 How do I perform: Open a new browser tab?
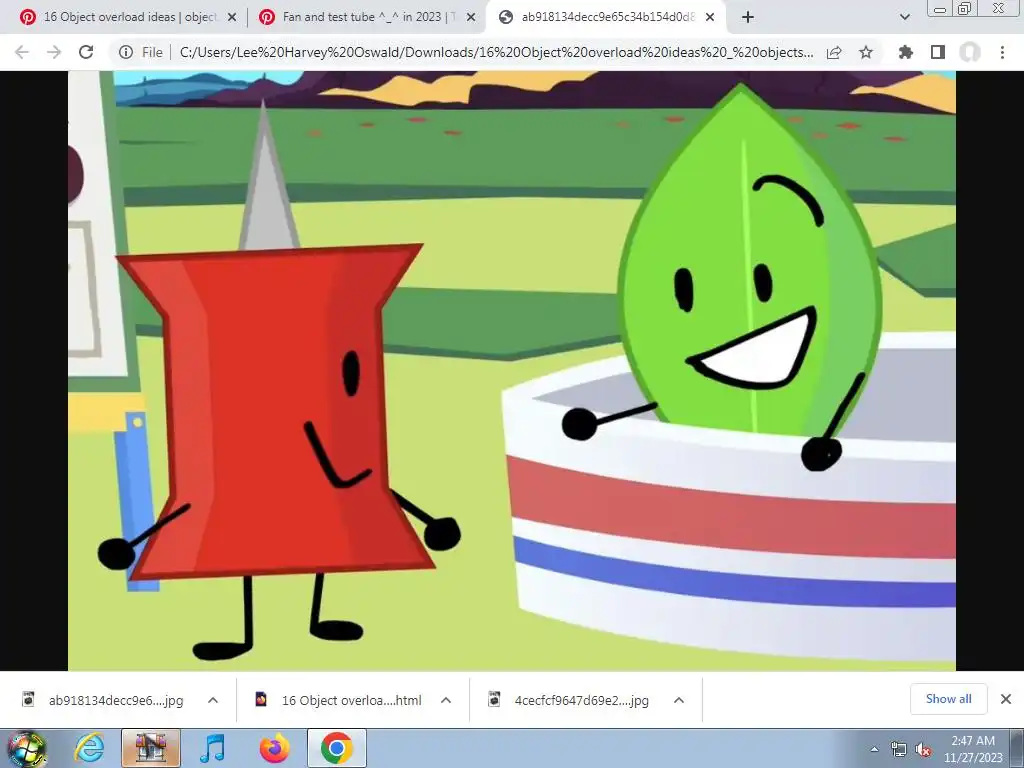(748, 17)
